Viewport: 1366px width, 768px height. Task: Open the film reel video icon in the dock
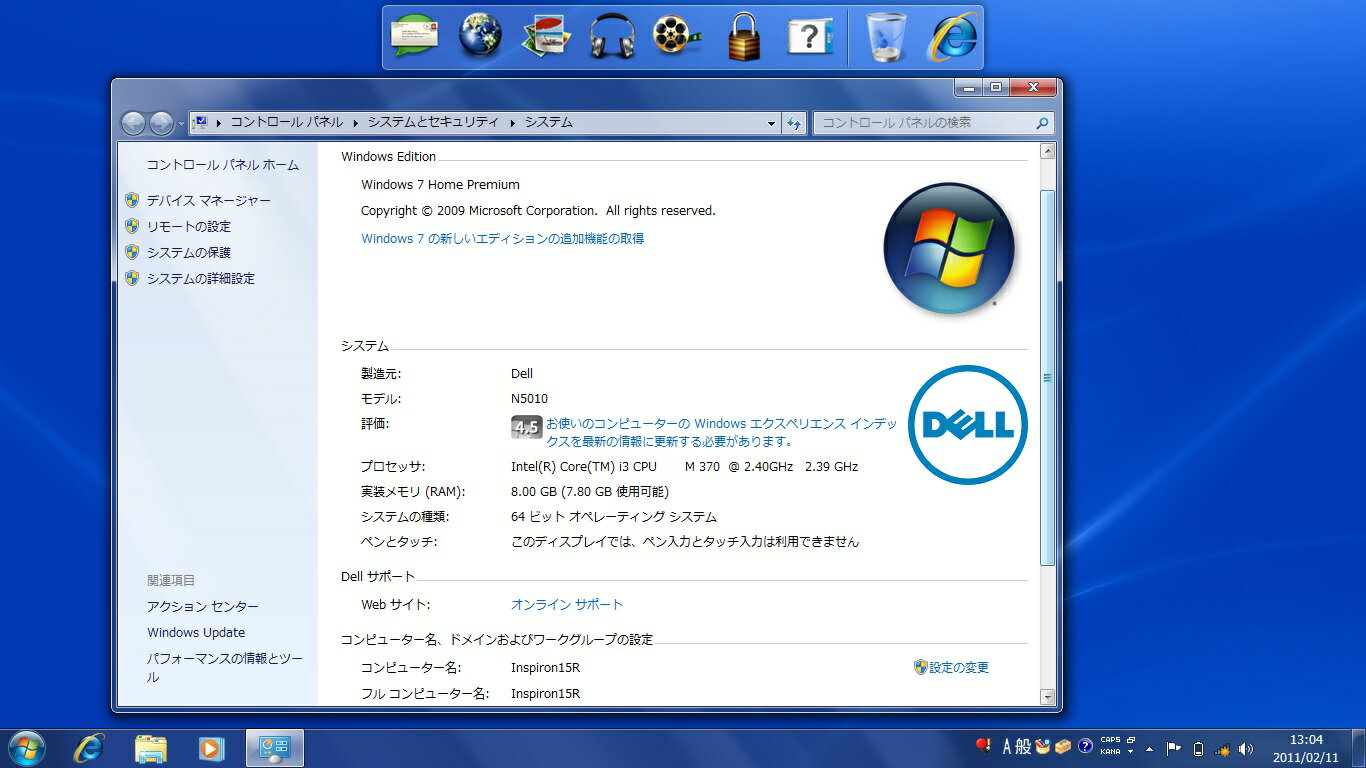click(677, 36)
